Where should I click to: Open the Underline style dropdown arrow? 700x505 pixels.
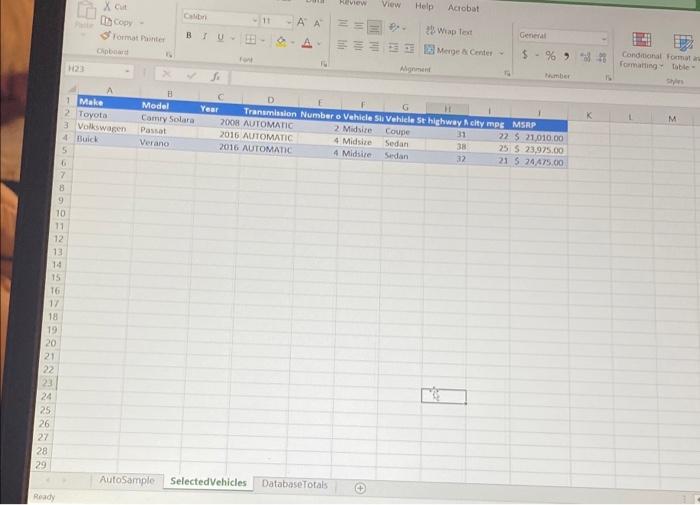(233, 38)
